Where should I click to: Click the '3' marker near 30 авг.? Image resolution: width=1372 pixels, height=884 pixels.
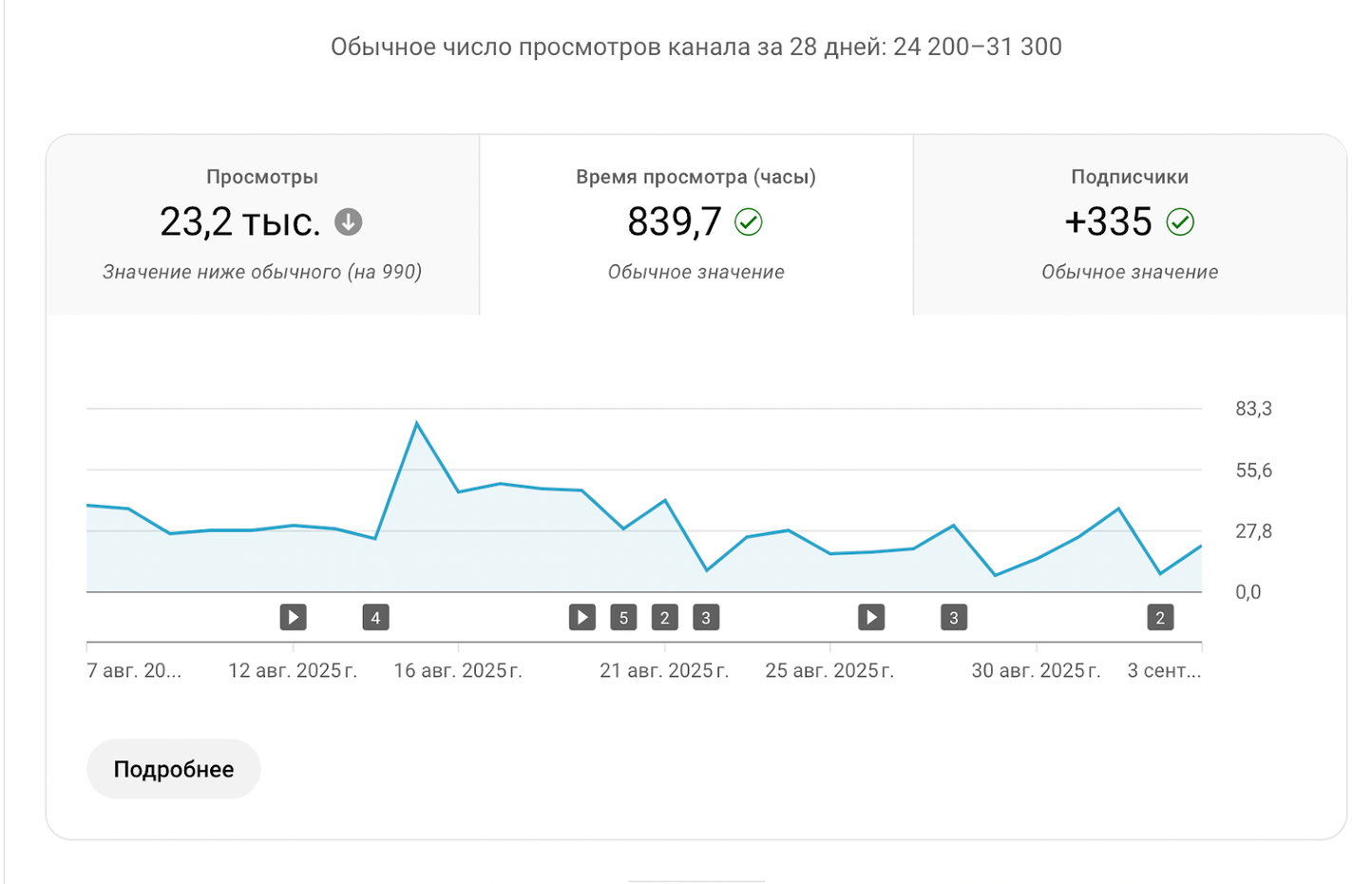(x=953, y=617)
